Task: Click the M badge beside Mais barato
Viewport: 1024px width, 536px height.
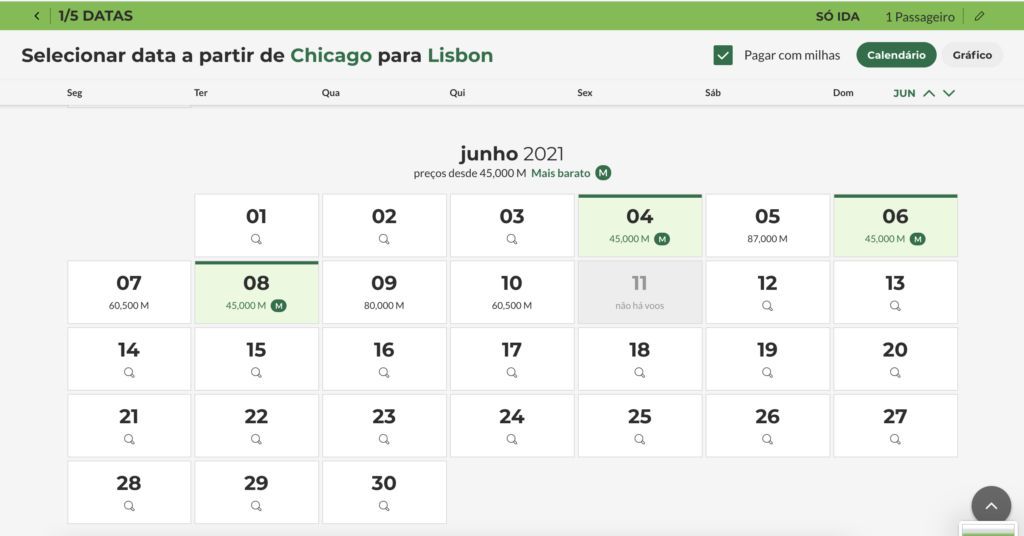Action: [603, 173]
